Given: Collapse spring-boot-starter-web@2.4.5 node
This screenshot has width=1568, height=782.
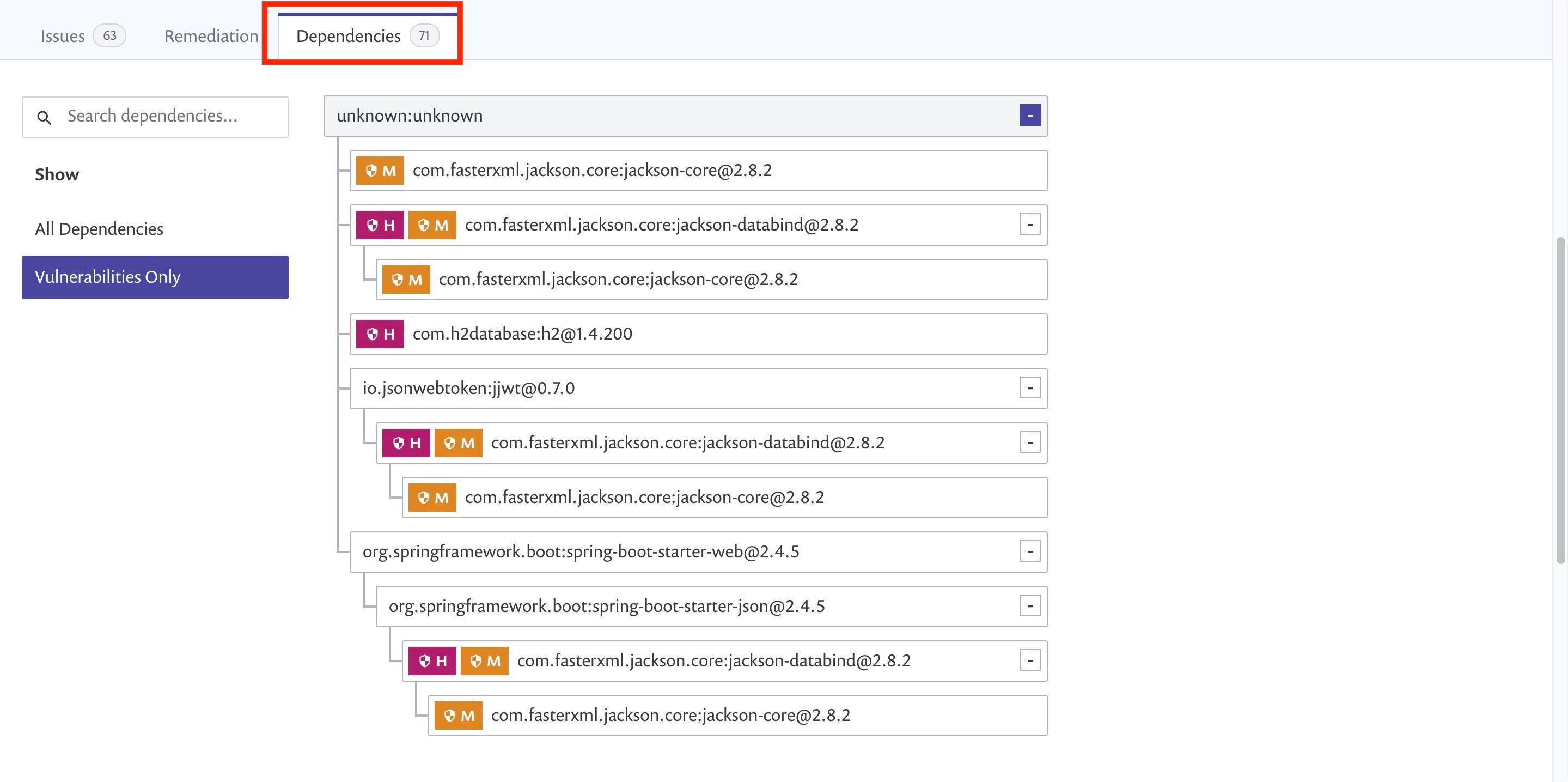Looking at the screenshot, I should click(1030, 552).
